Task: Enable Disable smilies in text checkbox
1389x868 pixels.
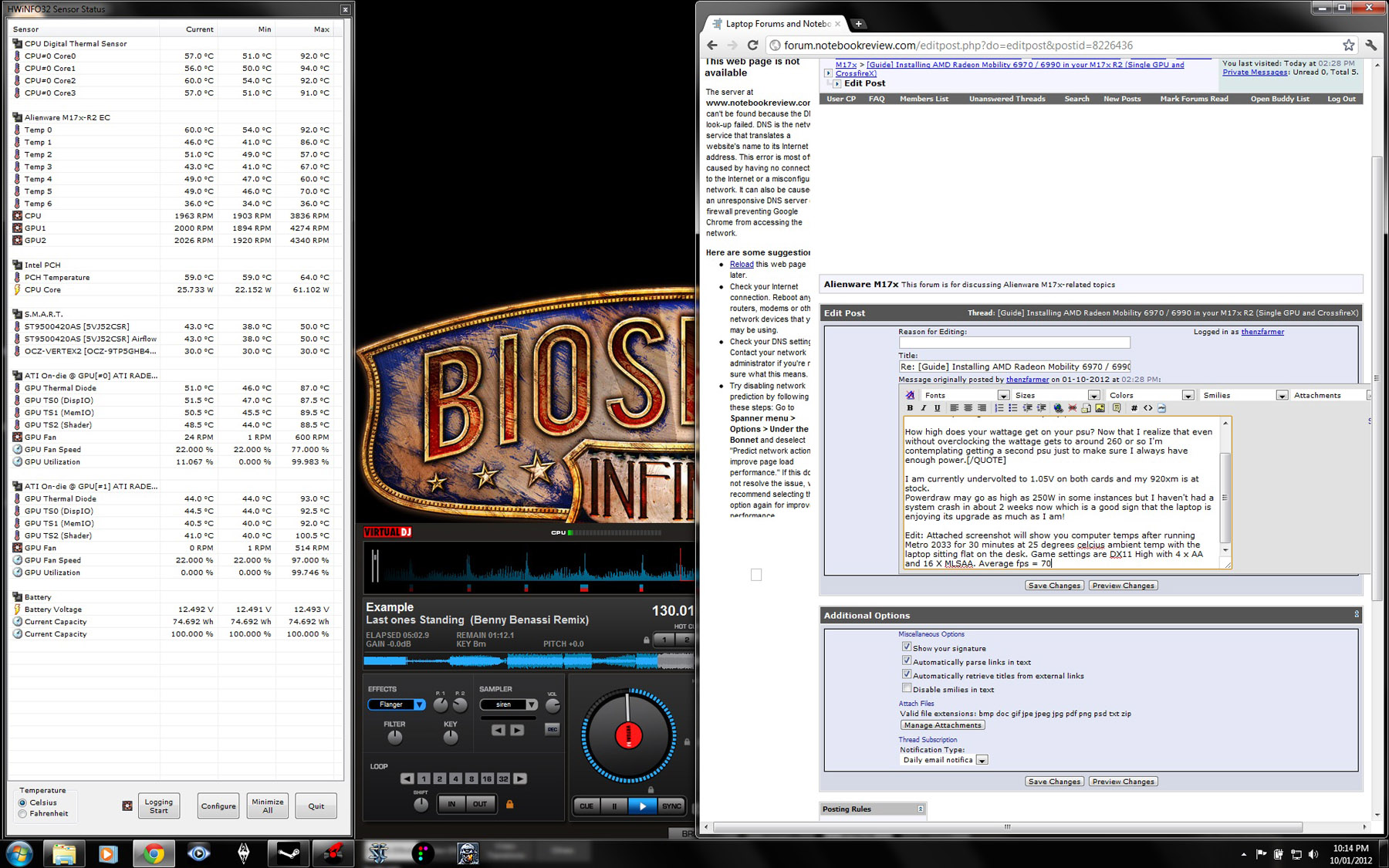Action: tap(907, 689)
